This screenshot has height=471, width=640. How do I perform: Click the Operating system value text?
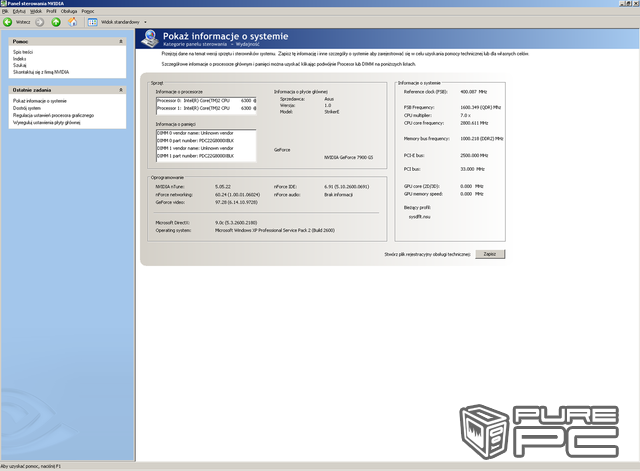tap(275, 230)
